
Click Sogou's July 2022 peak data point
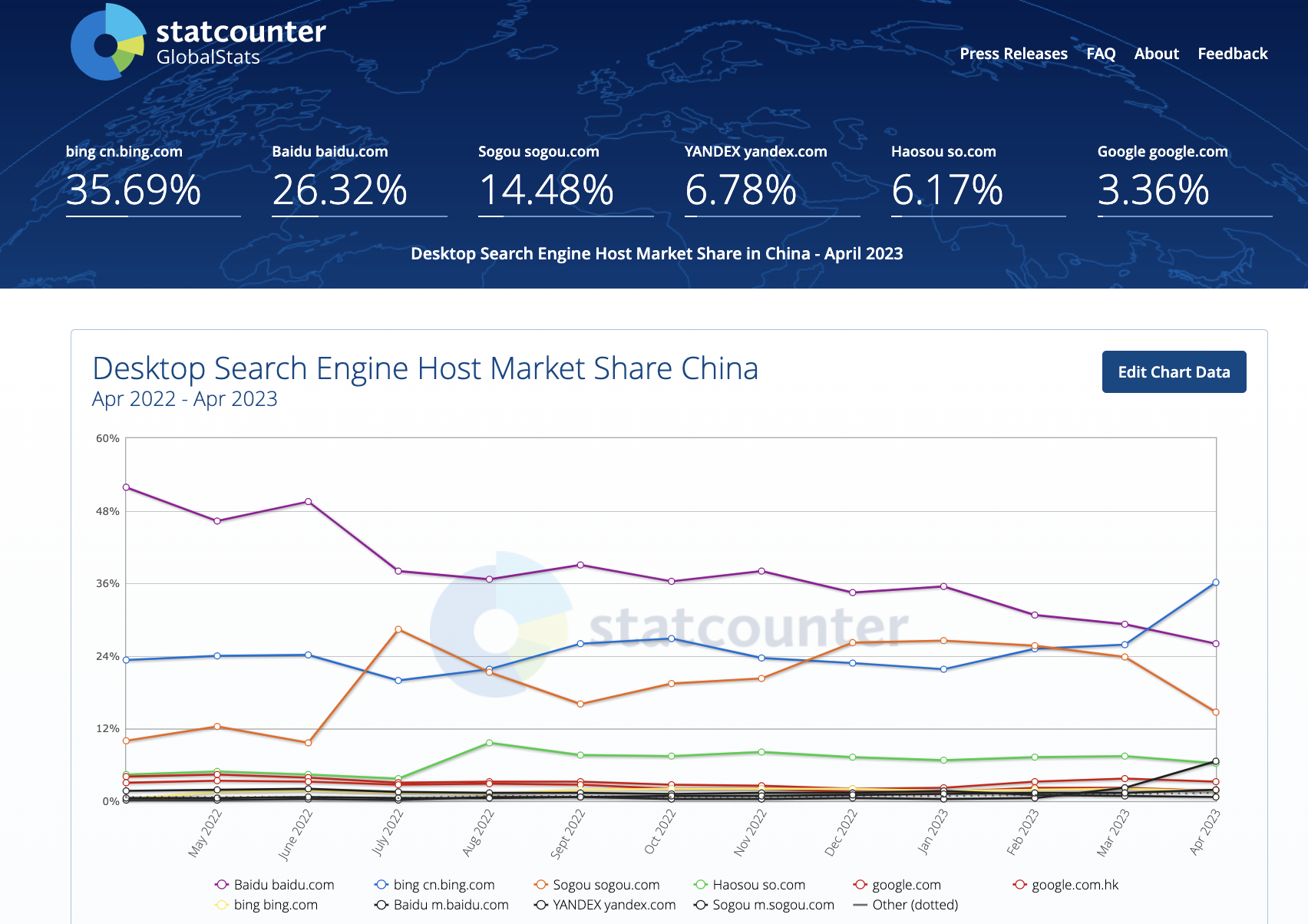pos(398,629)
